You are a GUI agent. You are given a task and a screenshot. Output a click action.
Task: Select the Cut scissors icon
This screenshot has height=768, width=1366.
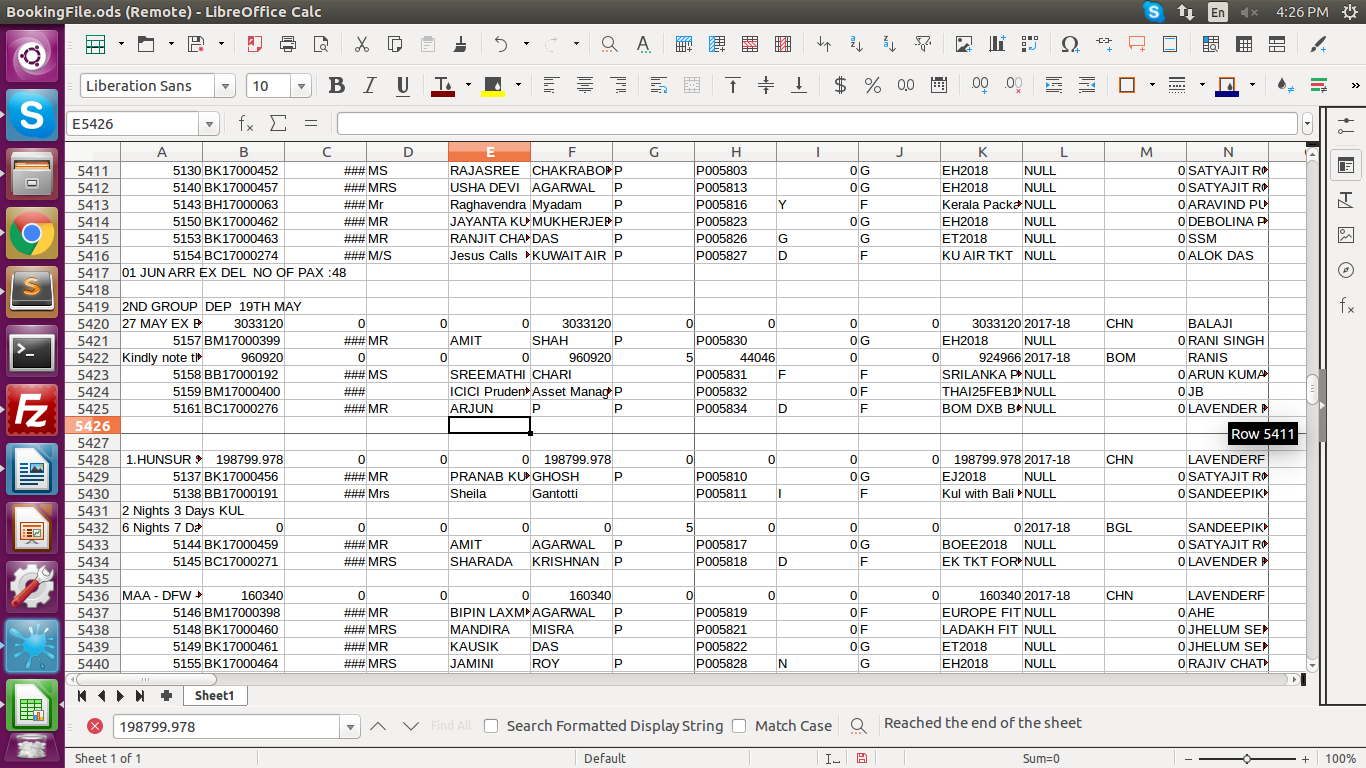coord(362,44)
